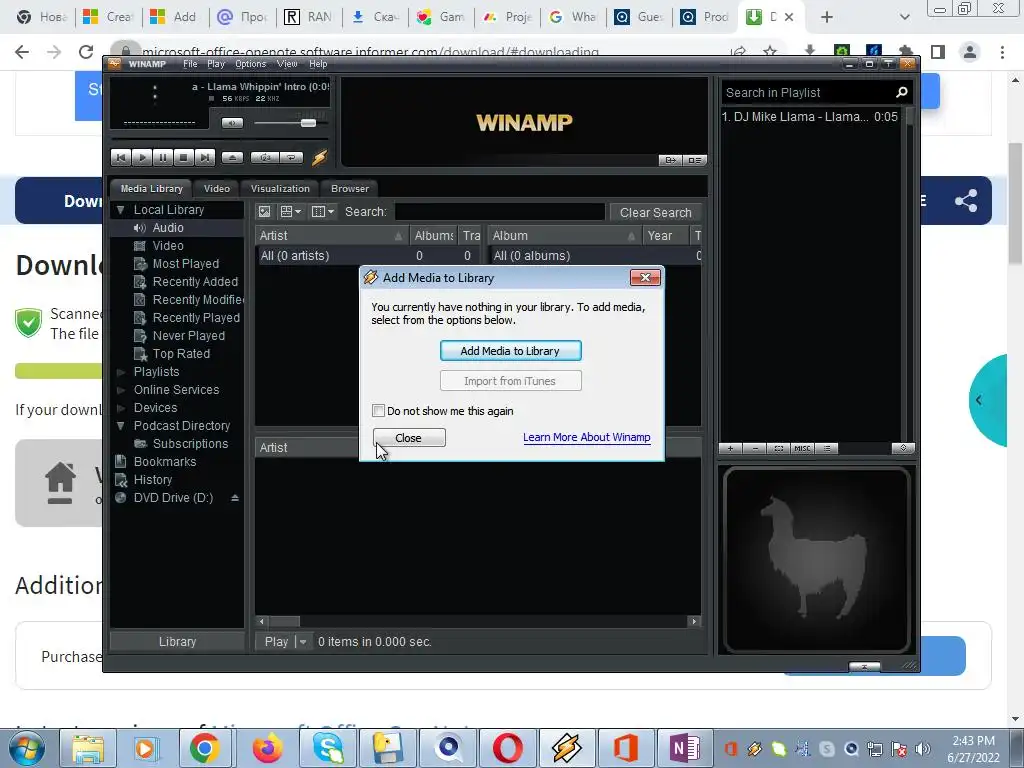
Task: Open the view mode dropdown by Search
Action: pyautogui.click(x=291, y=212)
